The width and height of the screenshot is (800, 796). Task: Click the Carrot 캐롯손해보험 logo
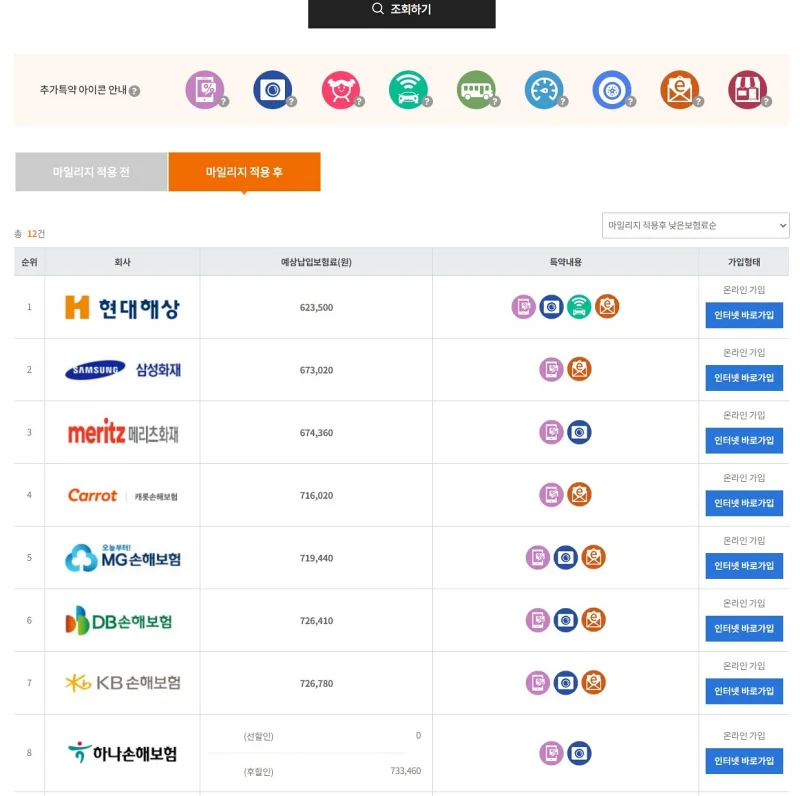122,495
